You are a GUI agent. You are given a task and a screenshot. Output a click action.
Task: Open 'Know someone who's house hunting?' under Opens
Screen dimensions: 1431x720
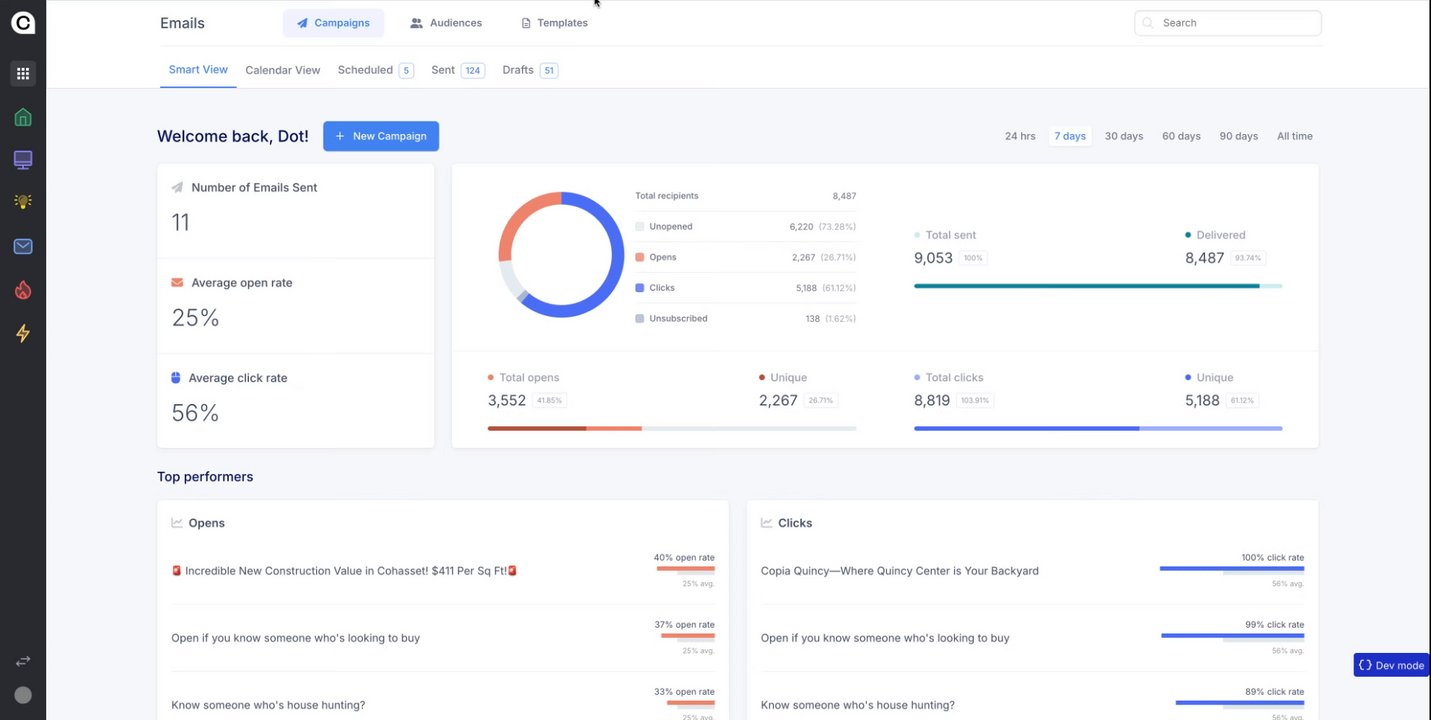tap(268, 705)
